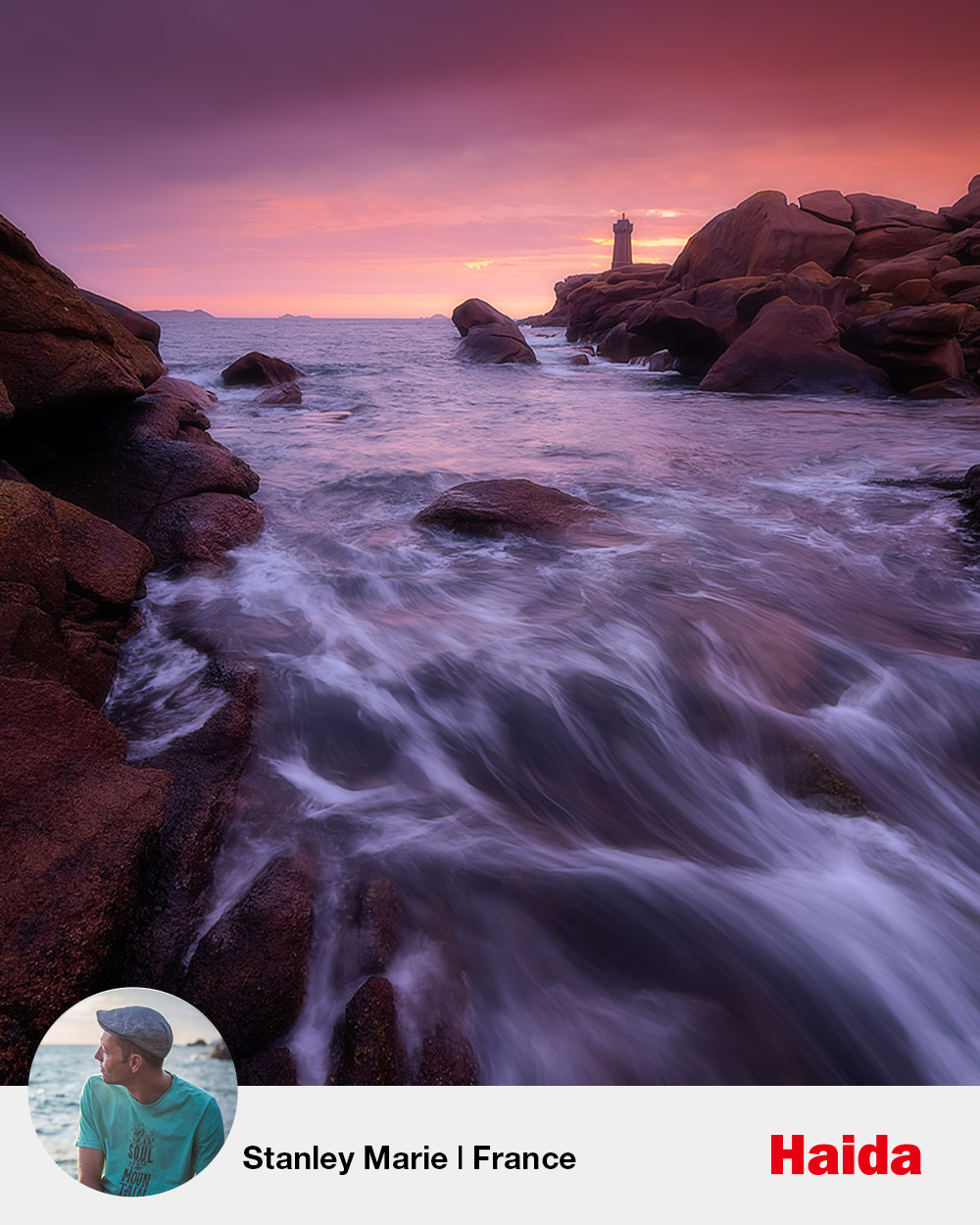Screen dimensions: 980x1225
Task: Click the red Haida brand logo
Action: pos(846,1155)
